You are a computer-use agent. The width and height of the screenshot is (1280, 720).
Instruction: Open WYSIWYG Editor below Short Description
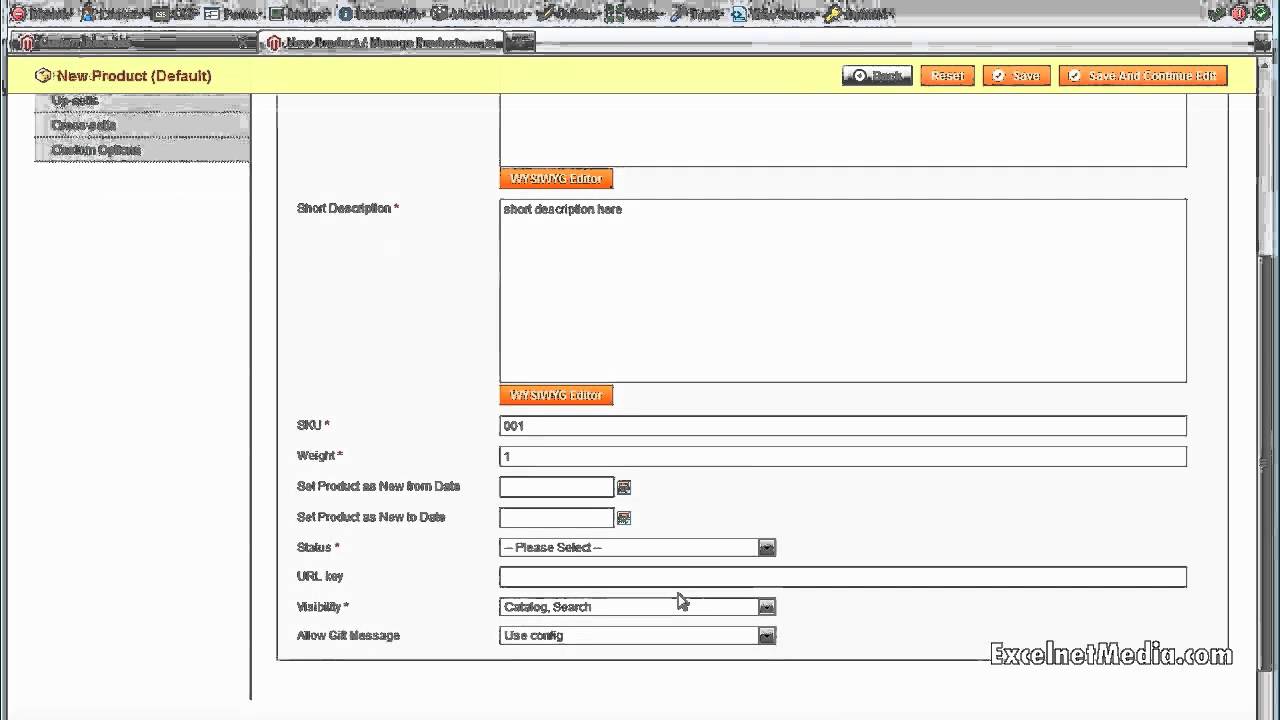556,395
